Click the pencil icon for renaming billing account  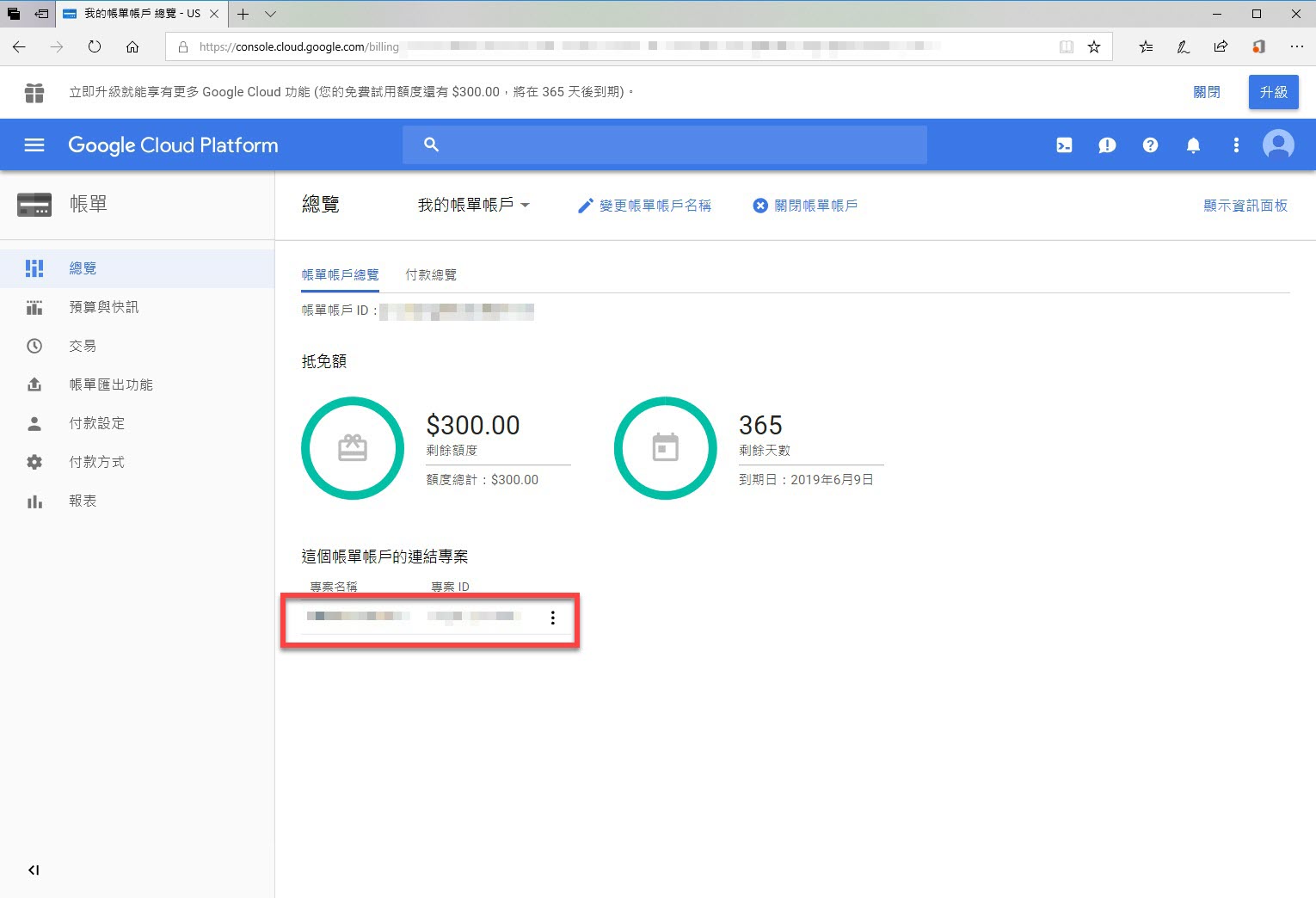pos(586,206)
